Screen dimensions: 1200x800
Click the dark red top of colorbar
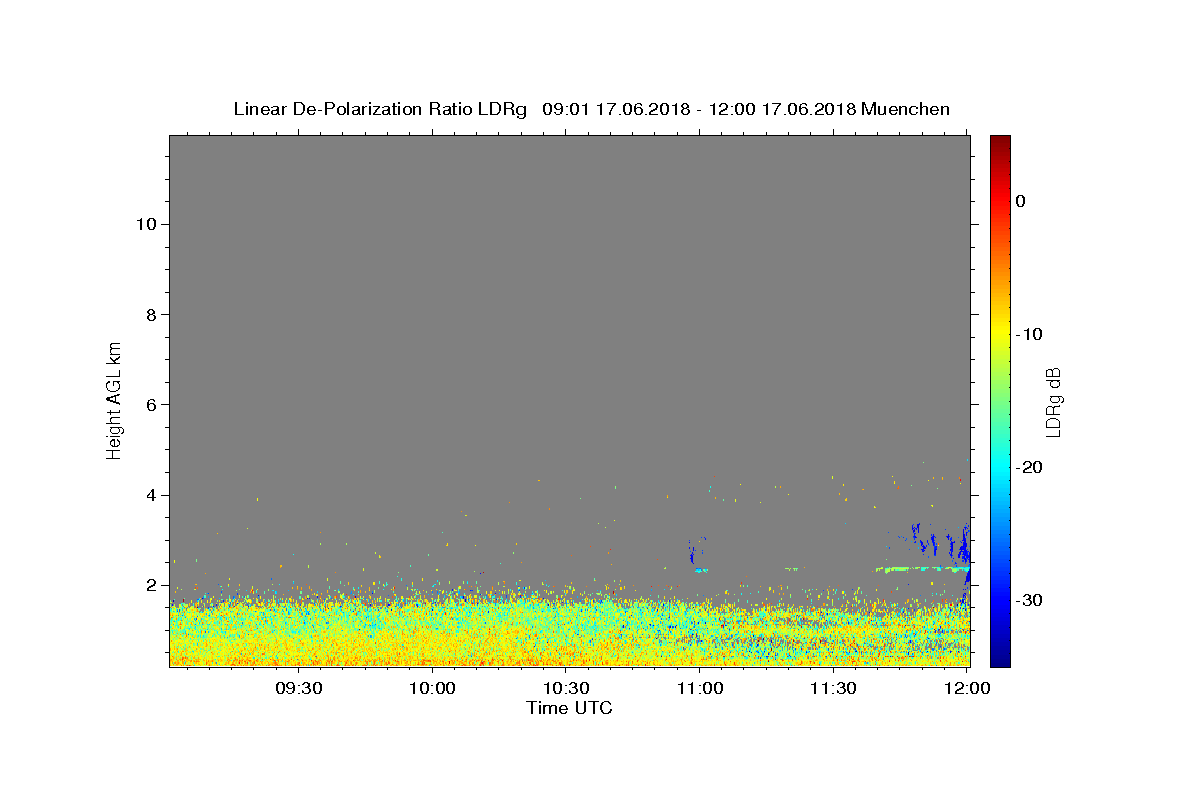(x=1000, y=142)
